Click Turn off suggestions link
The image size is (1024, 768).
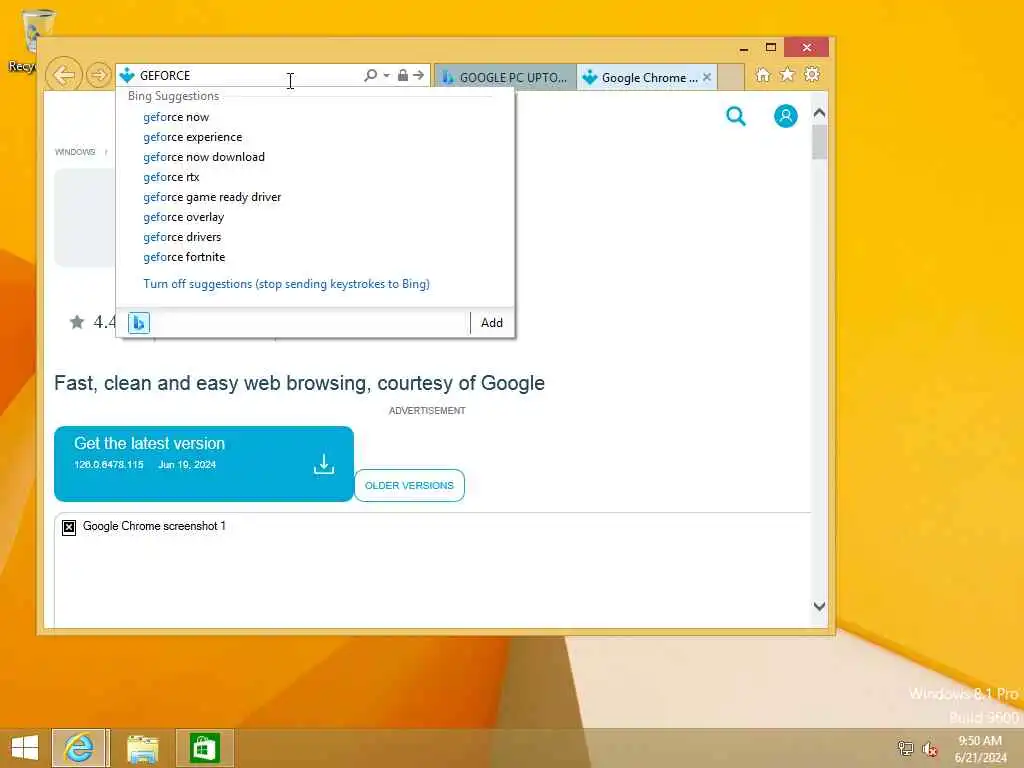click(x=287, y=284)
